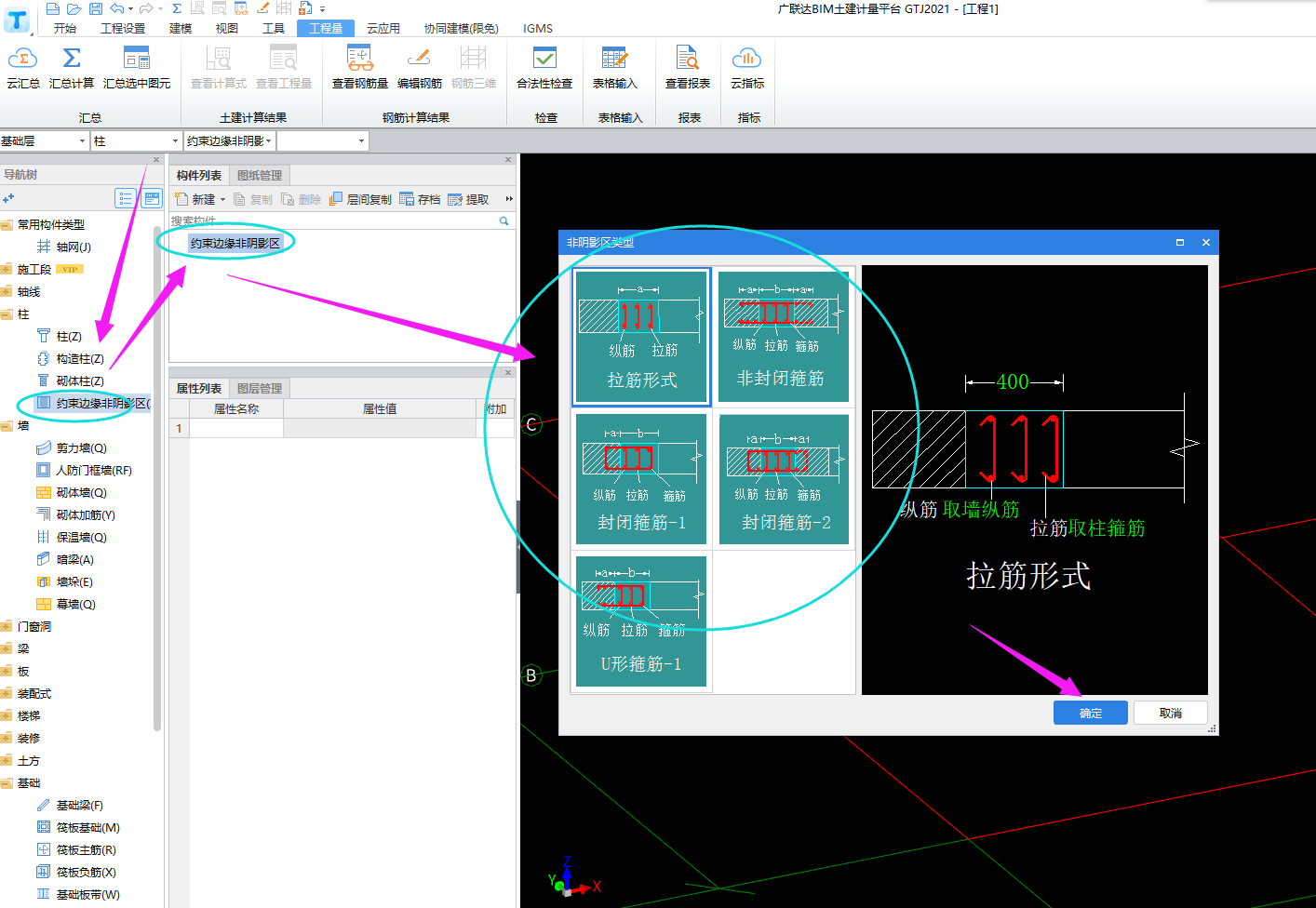The height and width of the screenshot is (908, 1316).
Task: Click 查看工程量 icon in ribbon
Action: click(x=283, y=60)
